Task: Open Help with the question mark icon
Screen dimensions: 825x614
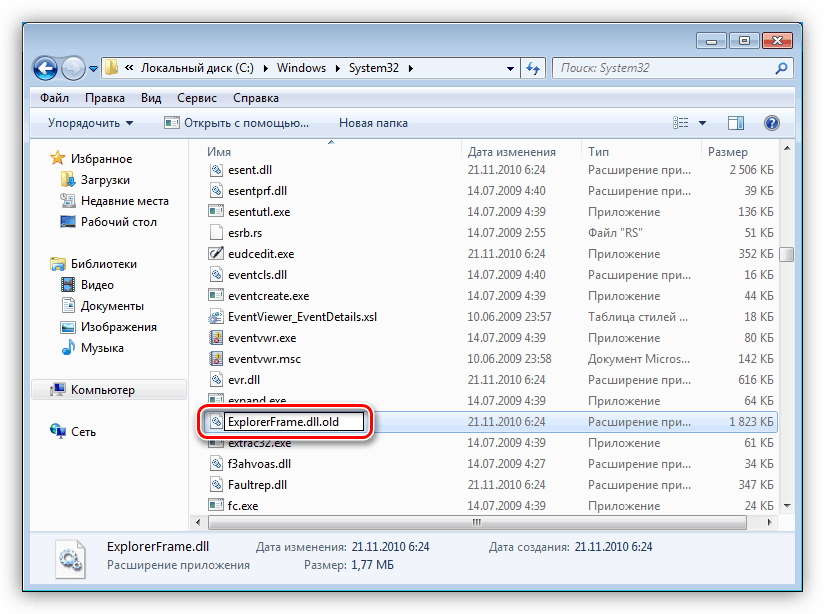Action: pos(771,123)
